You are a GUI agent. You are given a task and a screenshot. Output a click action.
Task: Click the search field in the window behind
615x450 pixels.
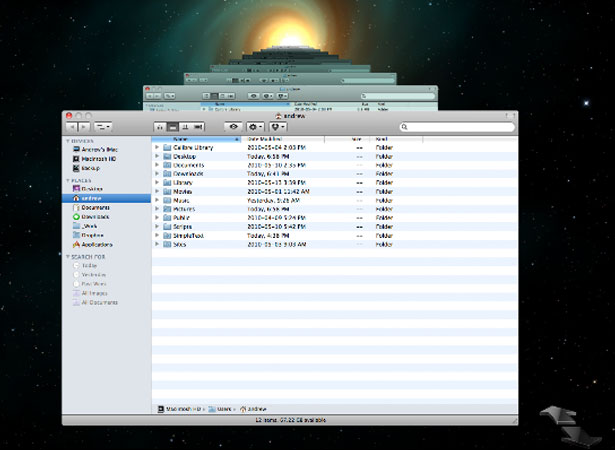[x=398, y=96]
